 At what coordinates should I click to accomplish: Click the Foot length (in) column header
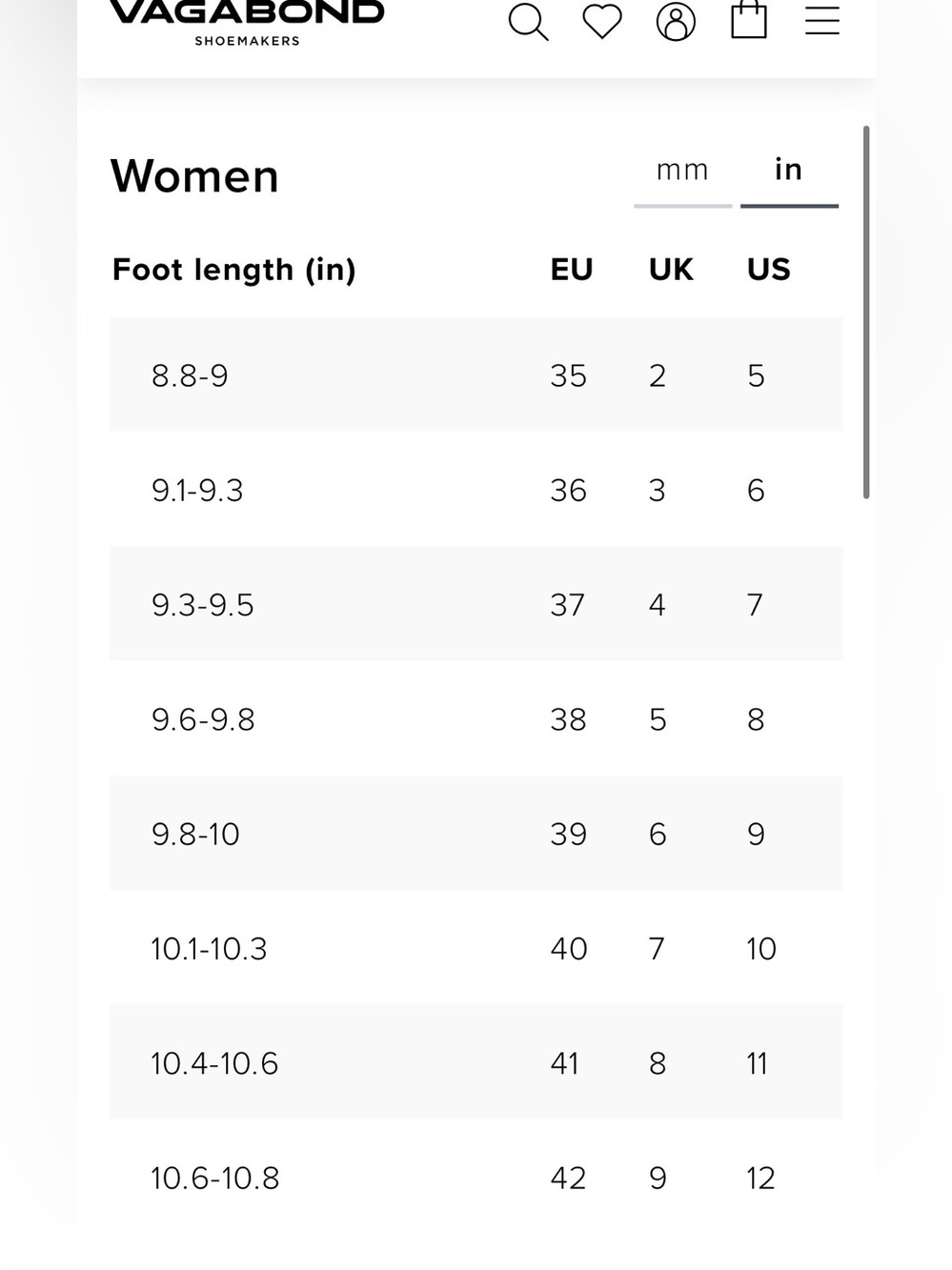point(234,270)
